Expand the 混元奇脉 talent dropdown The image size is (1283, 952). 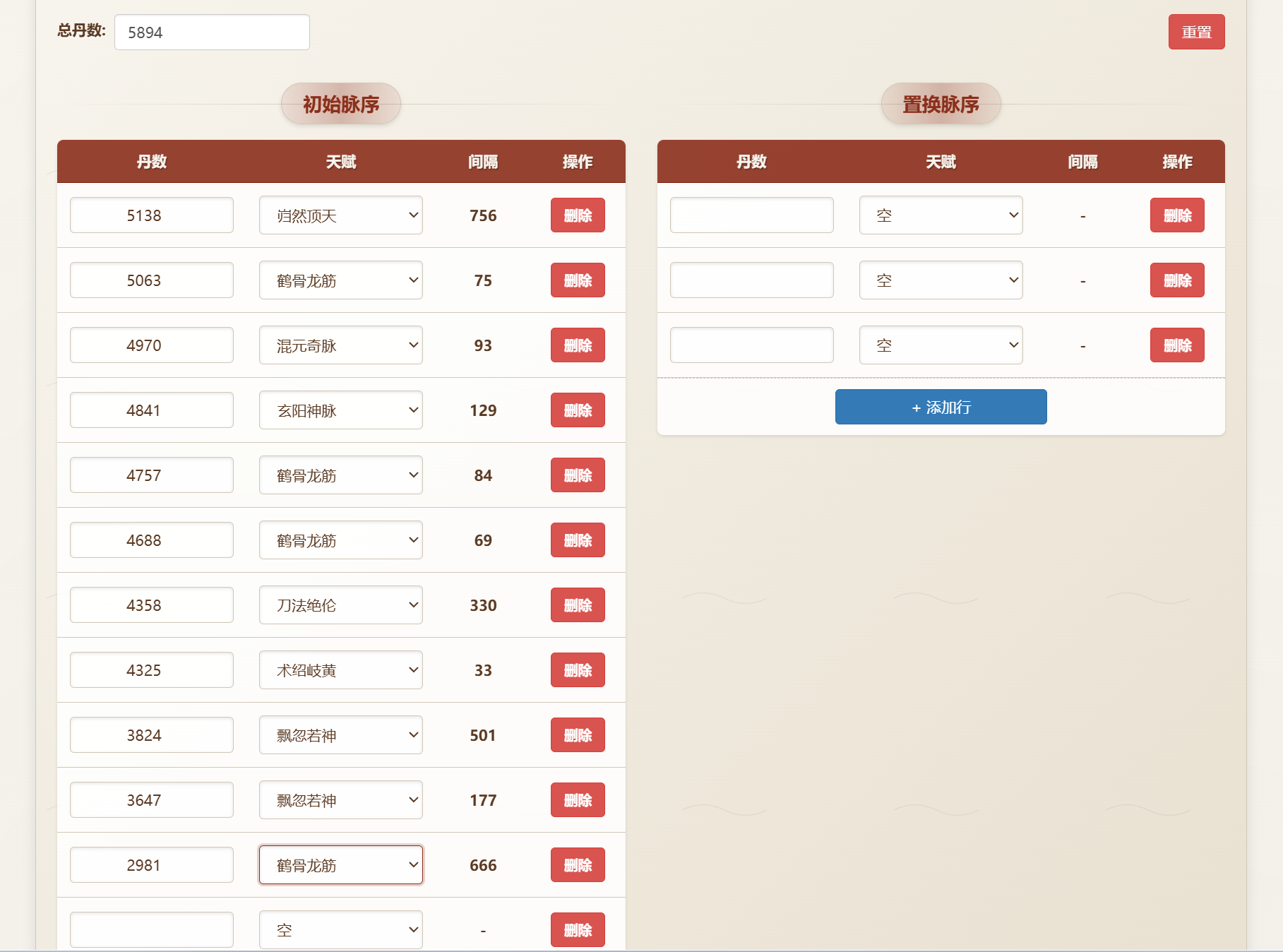(x=340, y=345)
